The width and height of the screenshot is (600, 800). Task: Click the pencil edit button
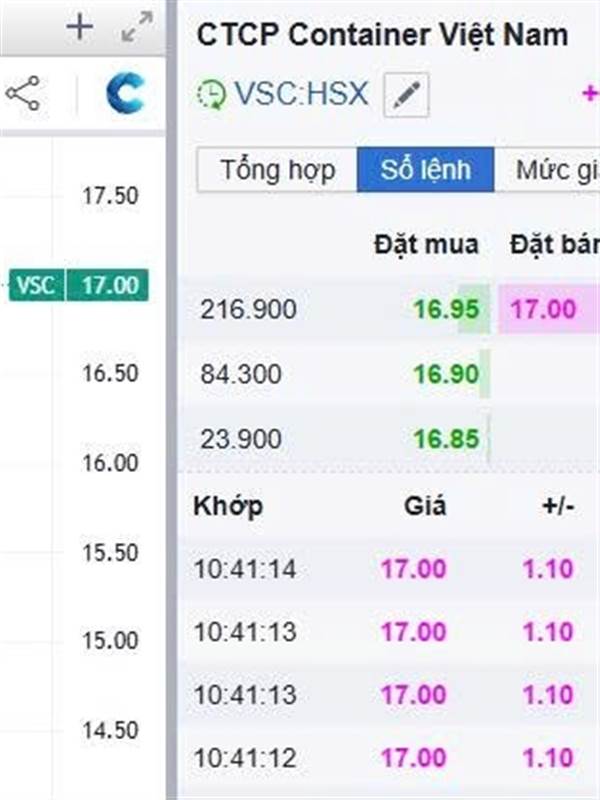coord(406,95)
